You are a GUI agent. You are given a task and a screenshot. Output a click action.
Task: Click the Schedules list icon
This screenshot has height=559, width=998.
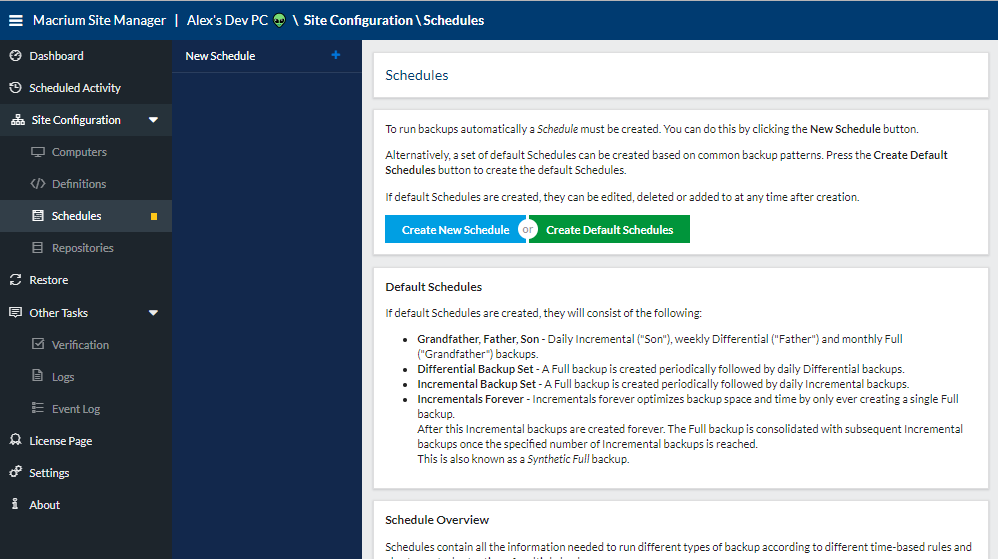pyautogui.click(x=38, y=216)
